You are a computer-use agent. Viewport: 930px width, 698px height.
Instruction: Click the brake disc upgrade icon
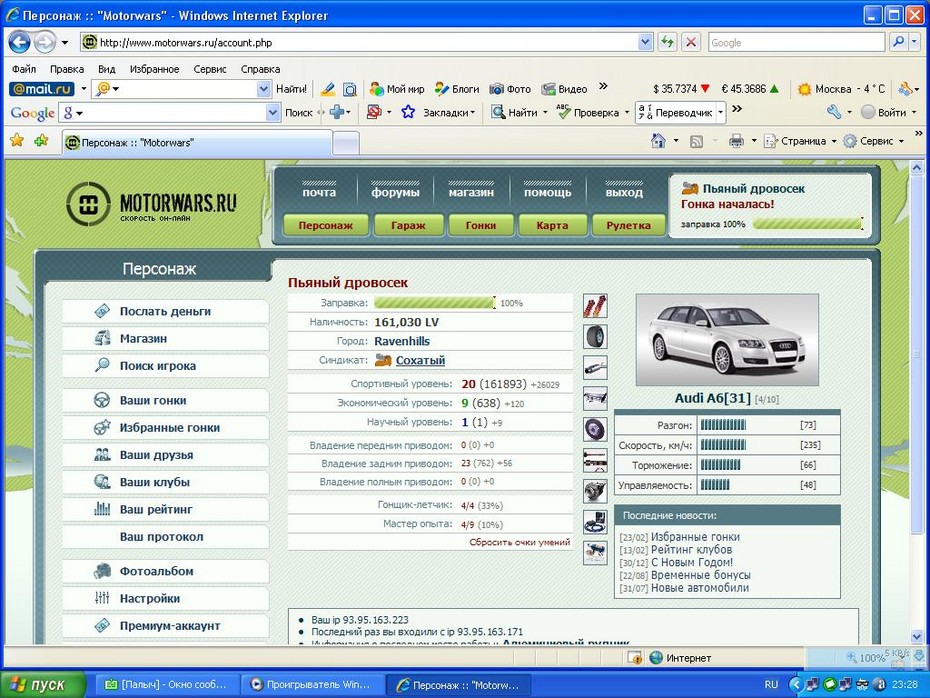[595, 429]
